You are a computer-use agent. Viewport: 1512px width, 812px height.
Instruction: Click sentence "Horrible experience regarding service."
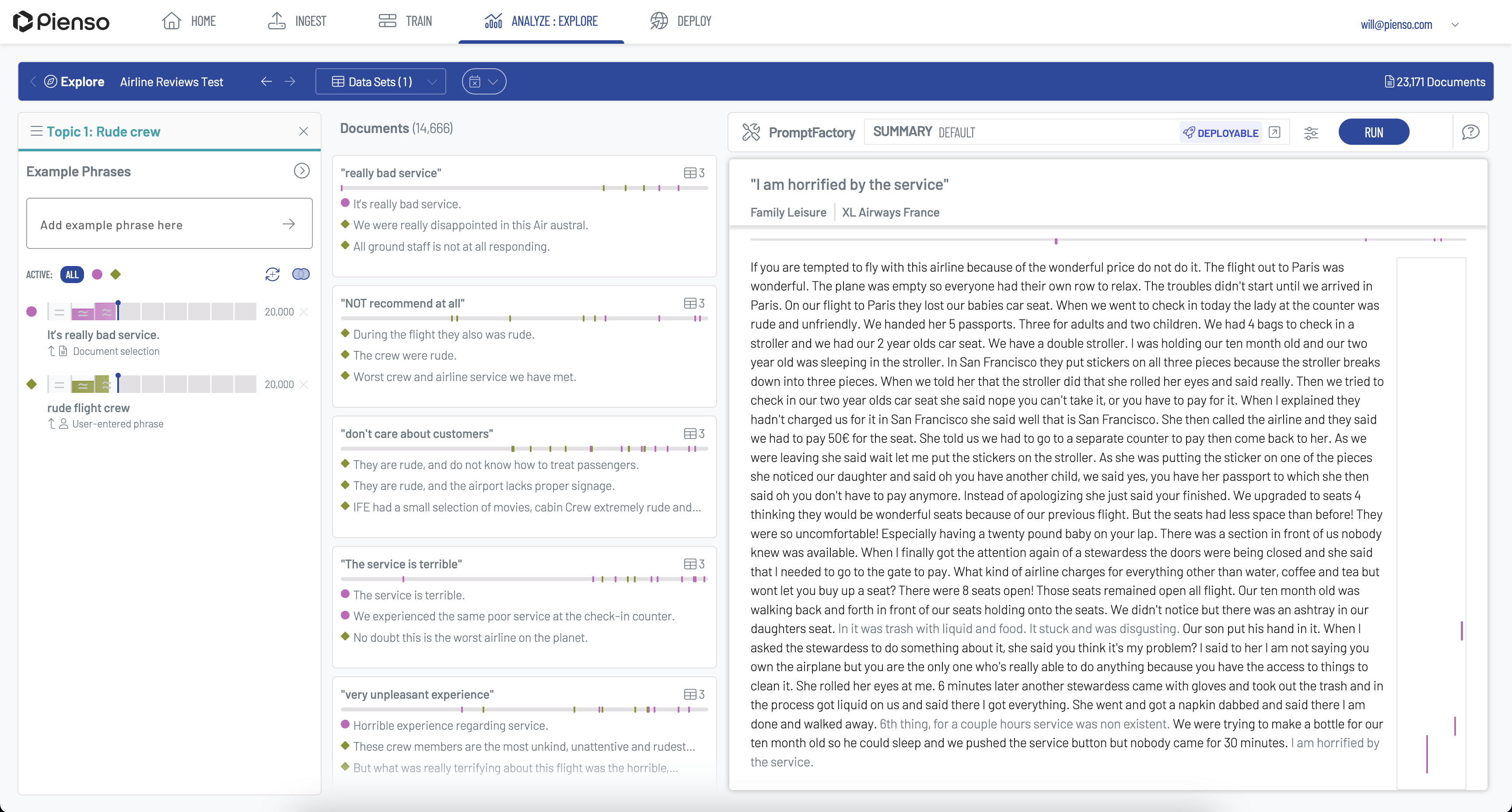tap(450, 725)
